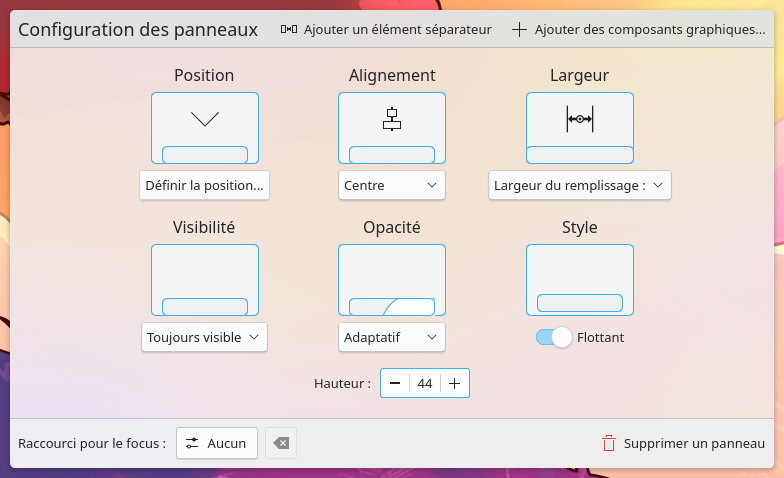The width and height of the screenshot is (784, 478).
Task: Click the Largeur width preview icon
Action: tap(579, 128)
